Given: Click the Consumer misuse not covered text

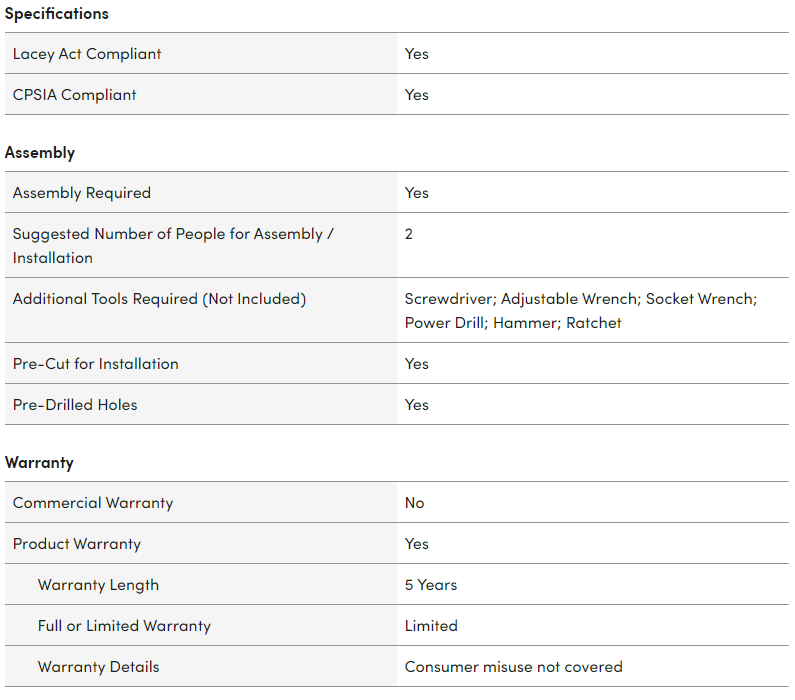Looking at the screenshot, I should click(514, 667).
